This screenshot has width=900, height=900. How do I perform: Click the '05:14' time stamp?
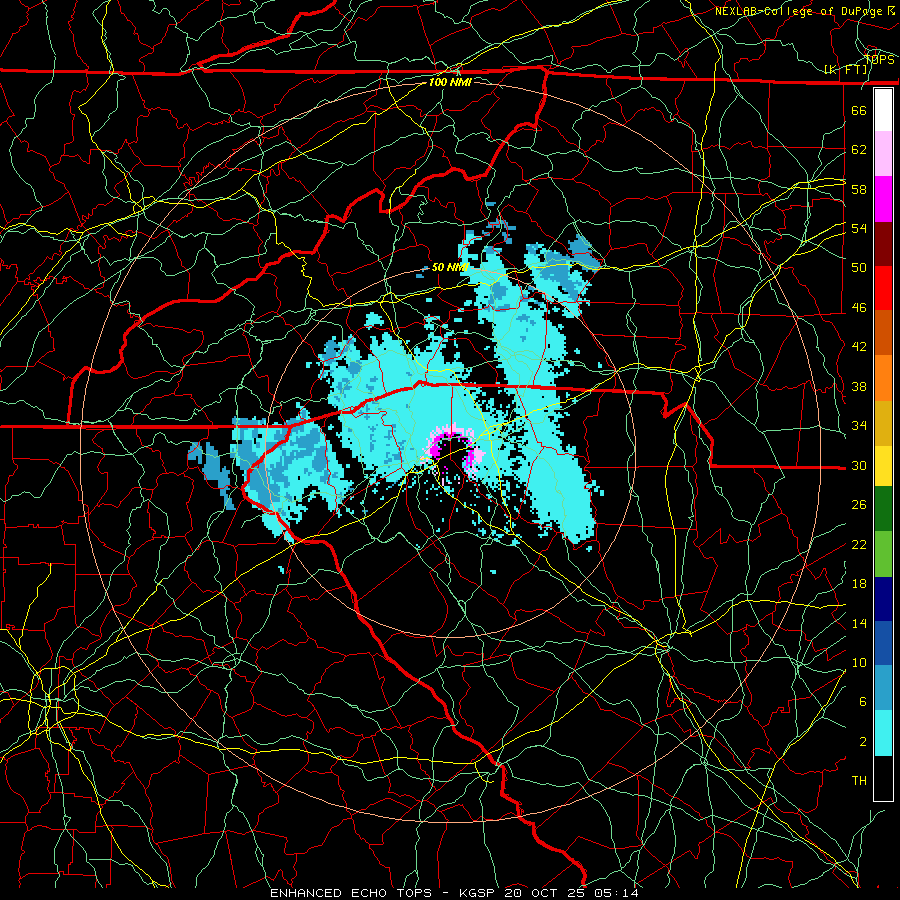(616, 893)
